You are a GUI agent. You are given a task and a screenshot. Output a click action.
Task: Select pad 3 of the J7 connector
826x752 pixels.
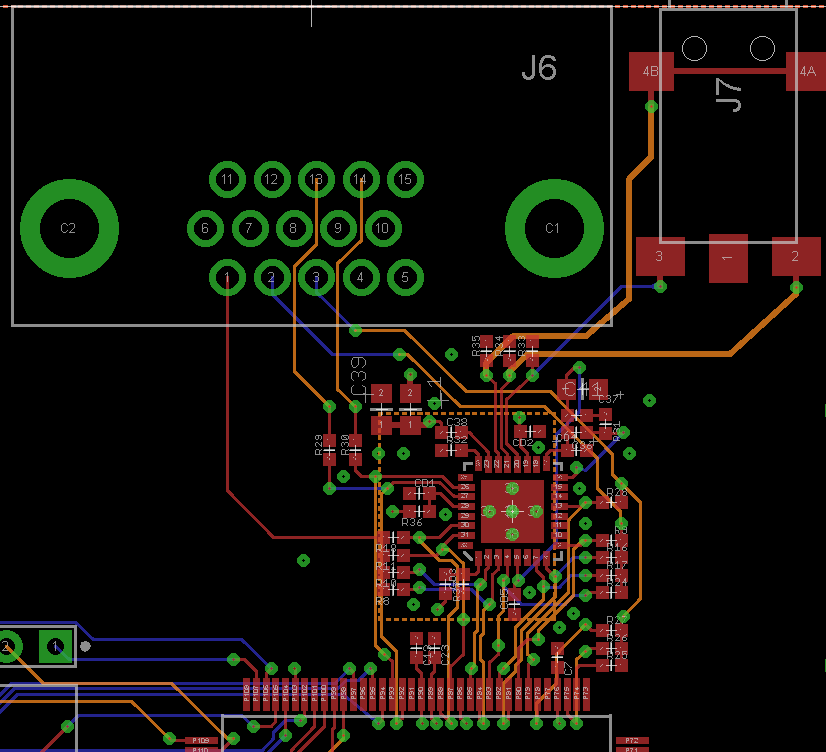(660, 257)
